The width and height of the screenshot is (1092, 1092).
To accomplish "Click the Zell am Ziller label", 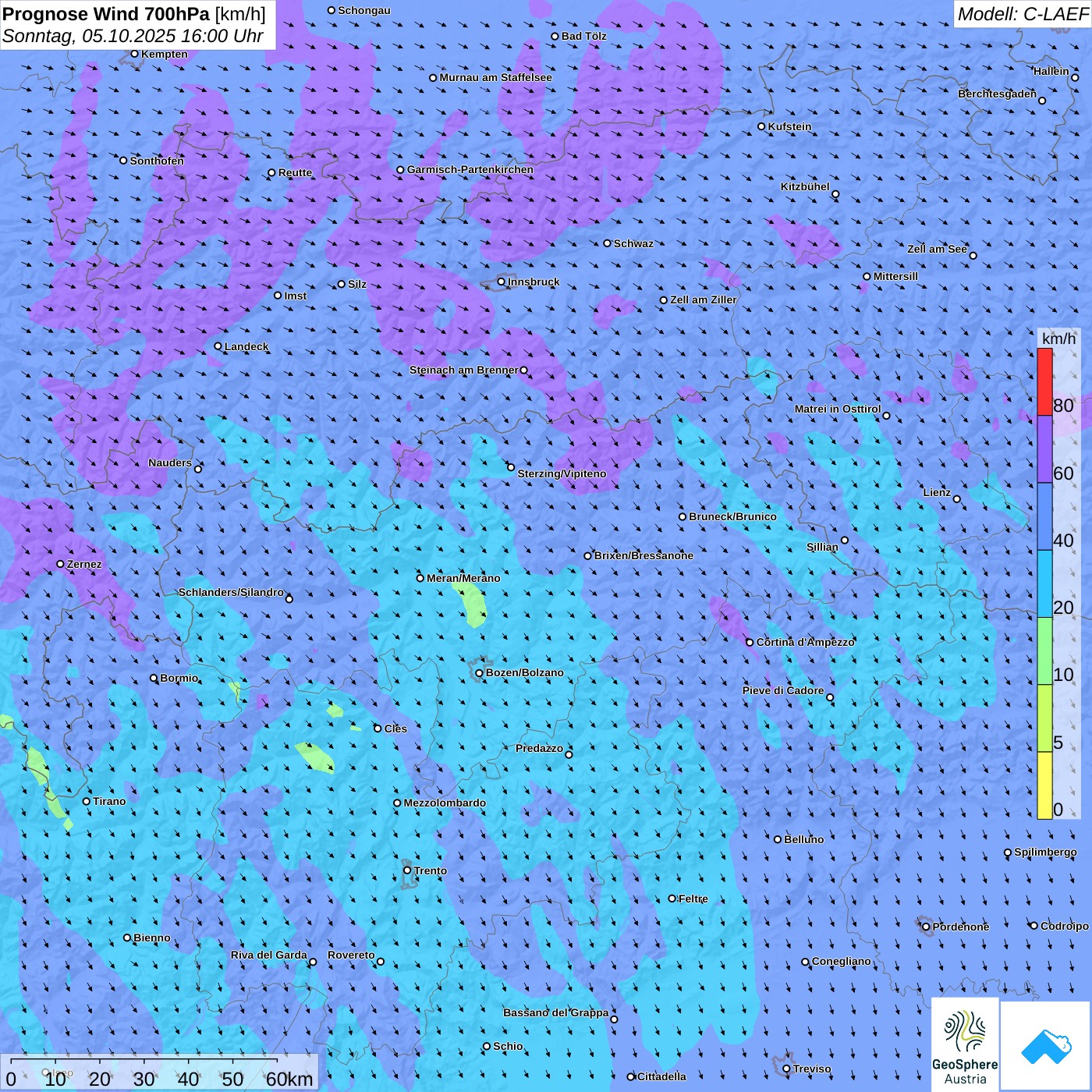I will click(703, 300).
